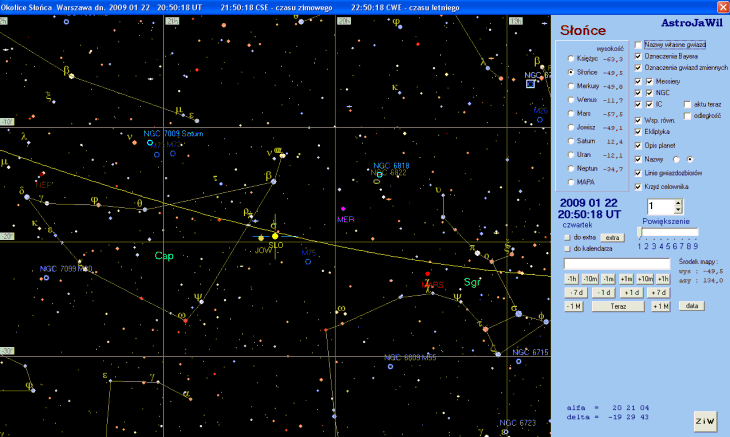
Task: Select the first unselected Nazwy radio option
Action: (x=676, y=160)
